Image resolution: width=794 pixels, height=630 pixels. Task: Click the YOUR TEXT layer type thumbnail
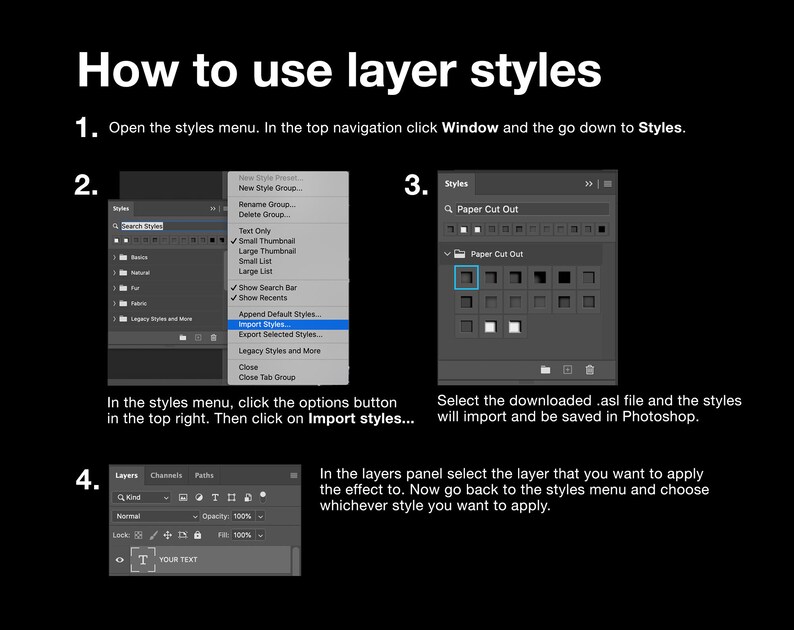pyautogui.click(x=143, y=560)
